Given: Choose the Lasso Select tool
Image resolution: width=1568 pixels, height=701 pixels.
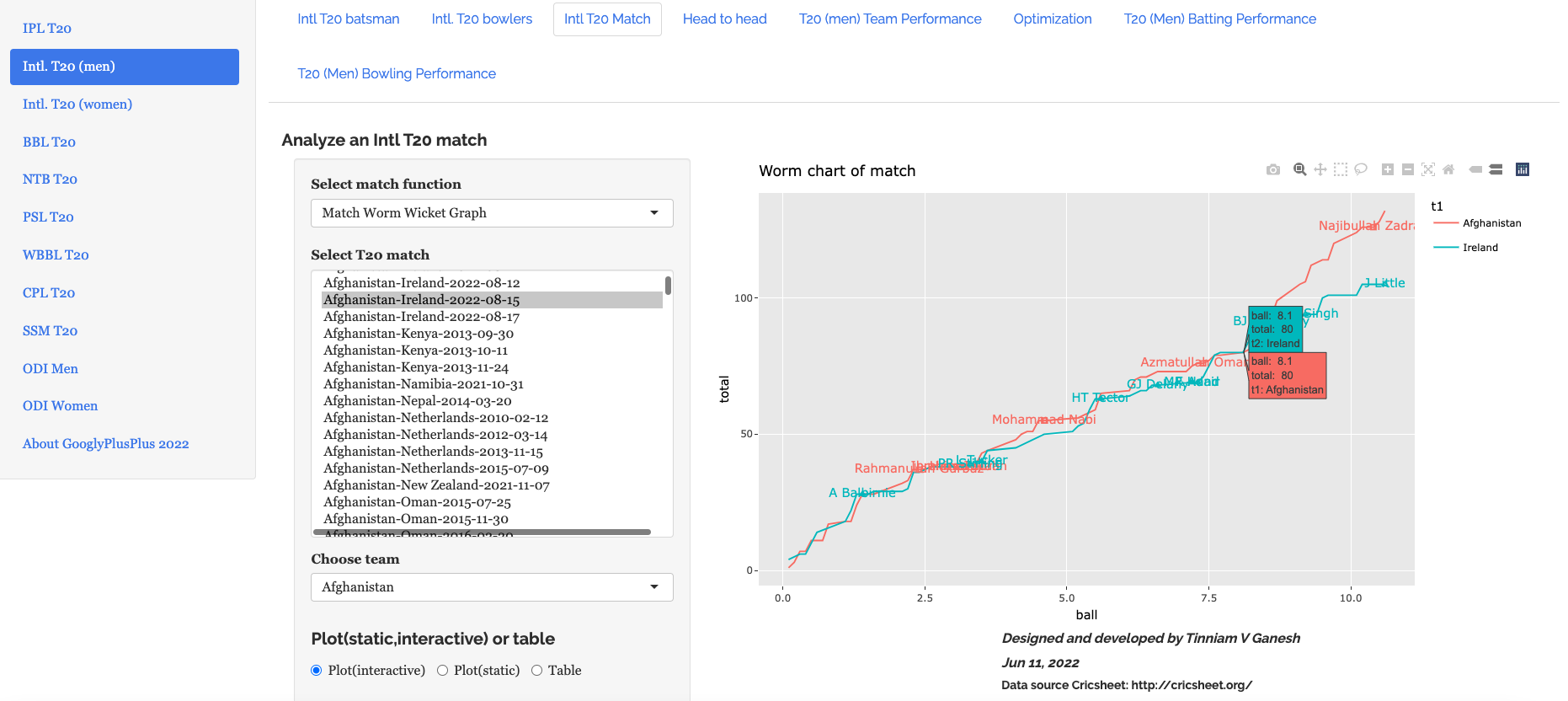Looking at the screenshot, I should (x=1361, y=169).
